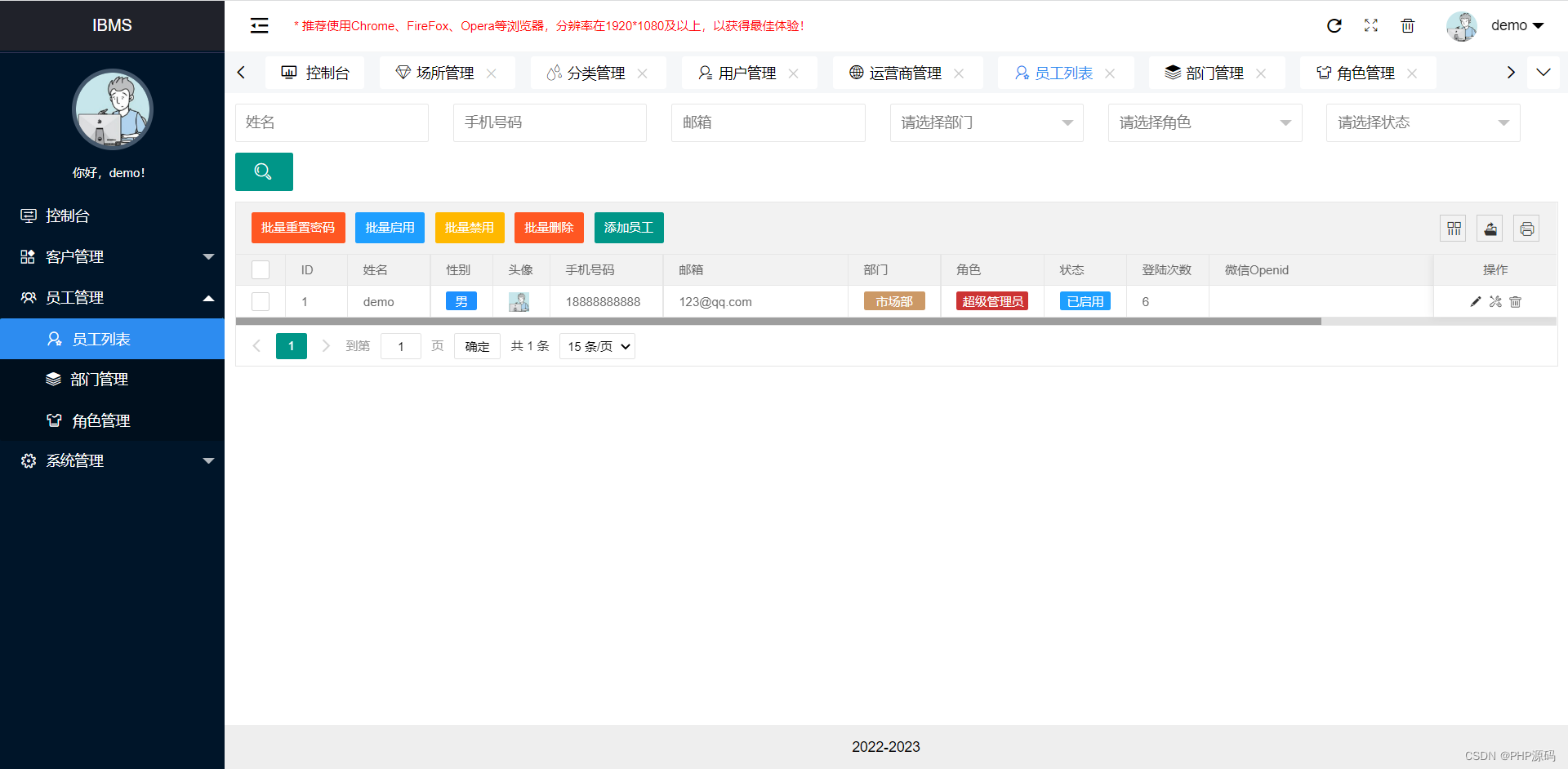
Task: Click the 姓名 search input field
Action: (332, 122)
